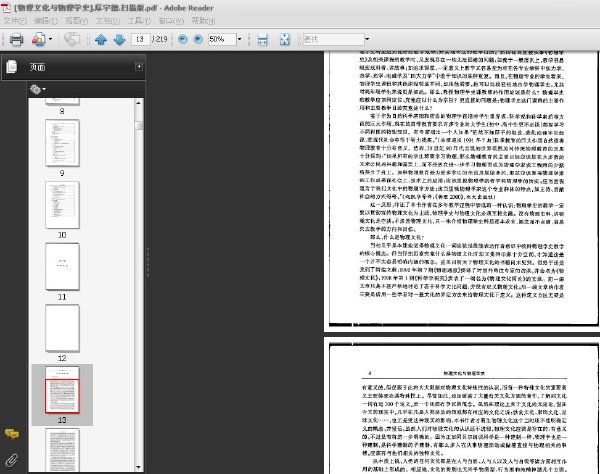
Task: Open the collaboration/share tool icon
Action: coord(39,39)
